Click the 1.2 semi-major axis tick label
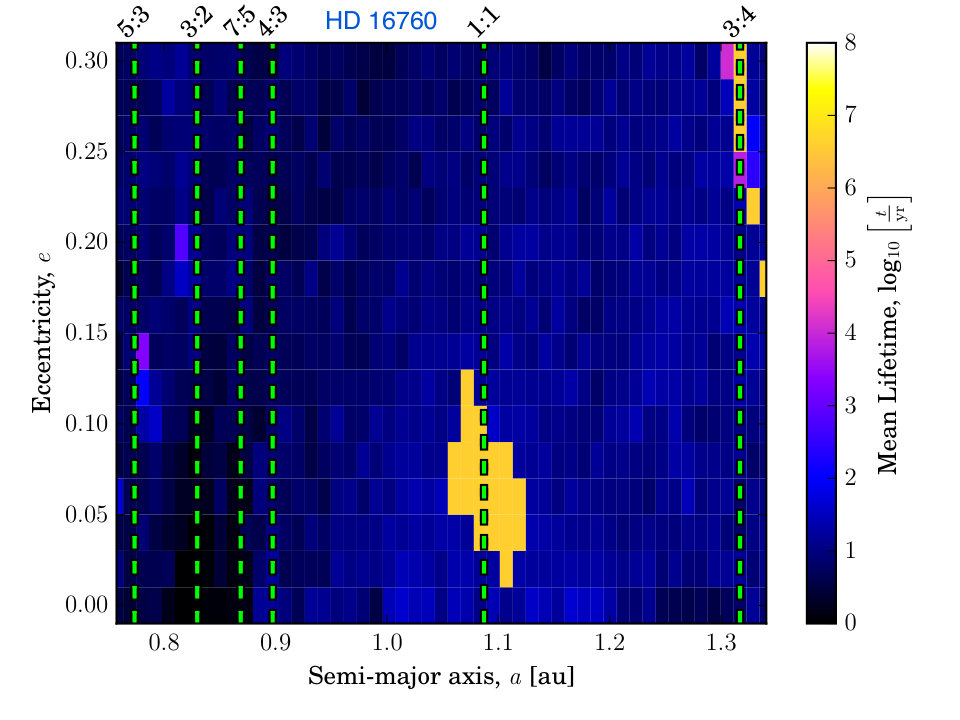Image resolution: width=960 pixels, height=720 pixels. pos(610,643)
